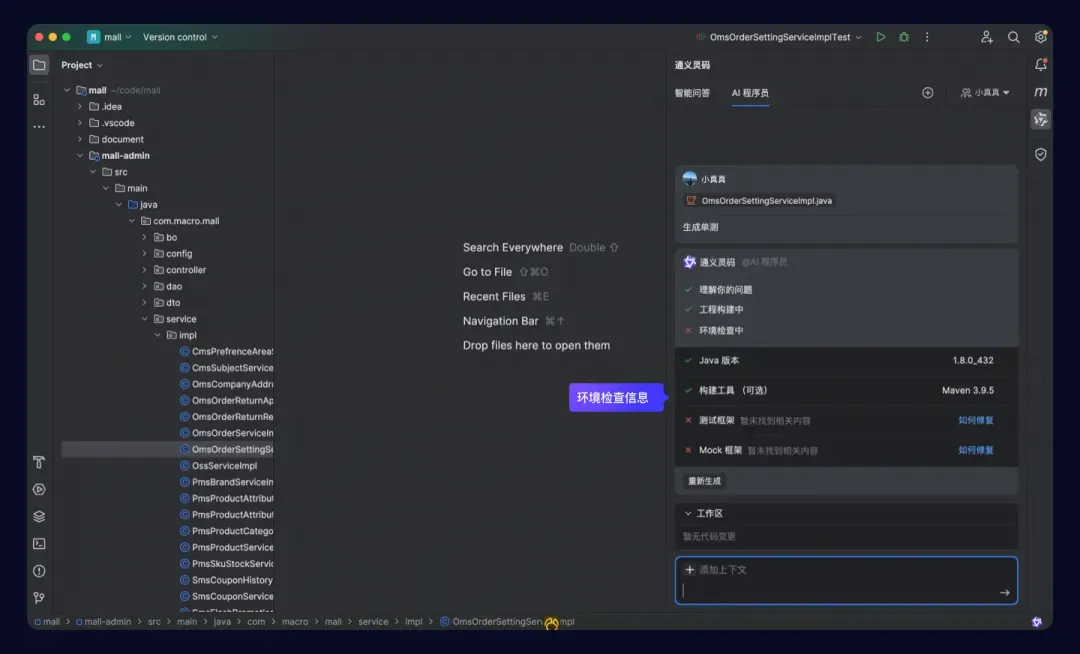
Task: Click the 理解你的问题 step
Action: click(x=725, y=290)
